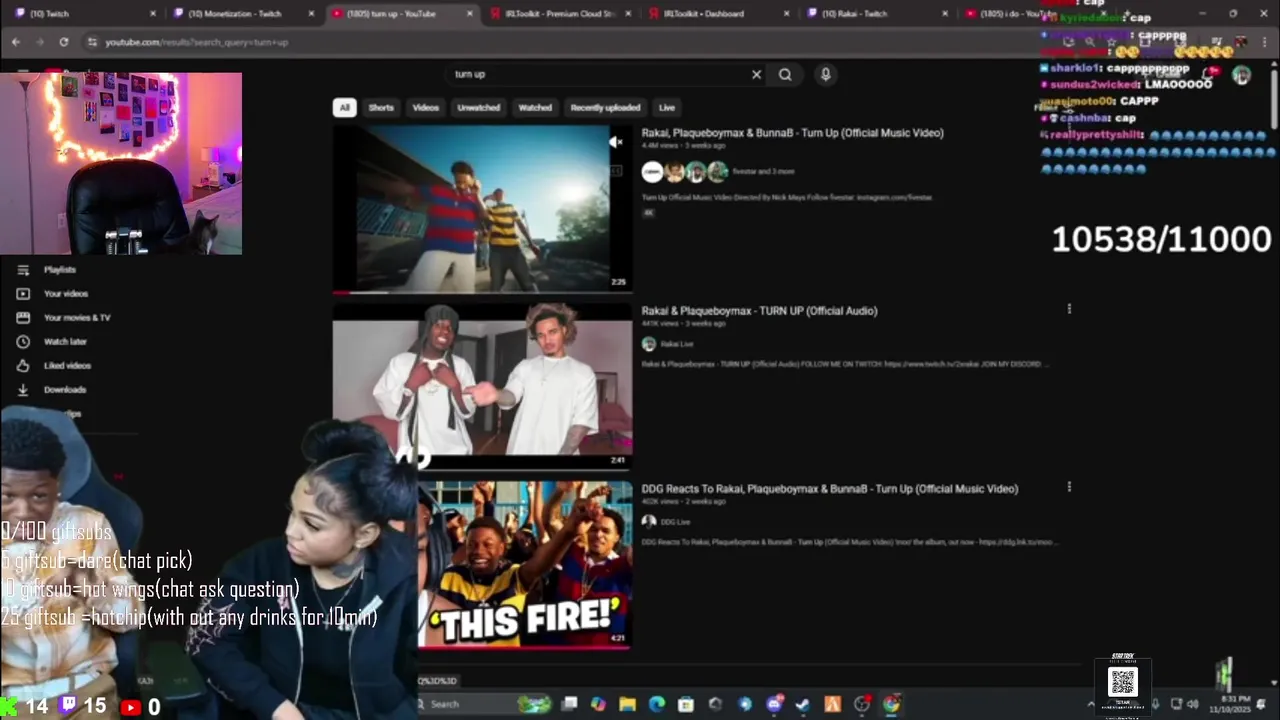Viewport: 1280px width, 720px height.
Task: Open more options for DDG Reacts video
Action: pyautogui.click(x=1069, y=487)
